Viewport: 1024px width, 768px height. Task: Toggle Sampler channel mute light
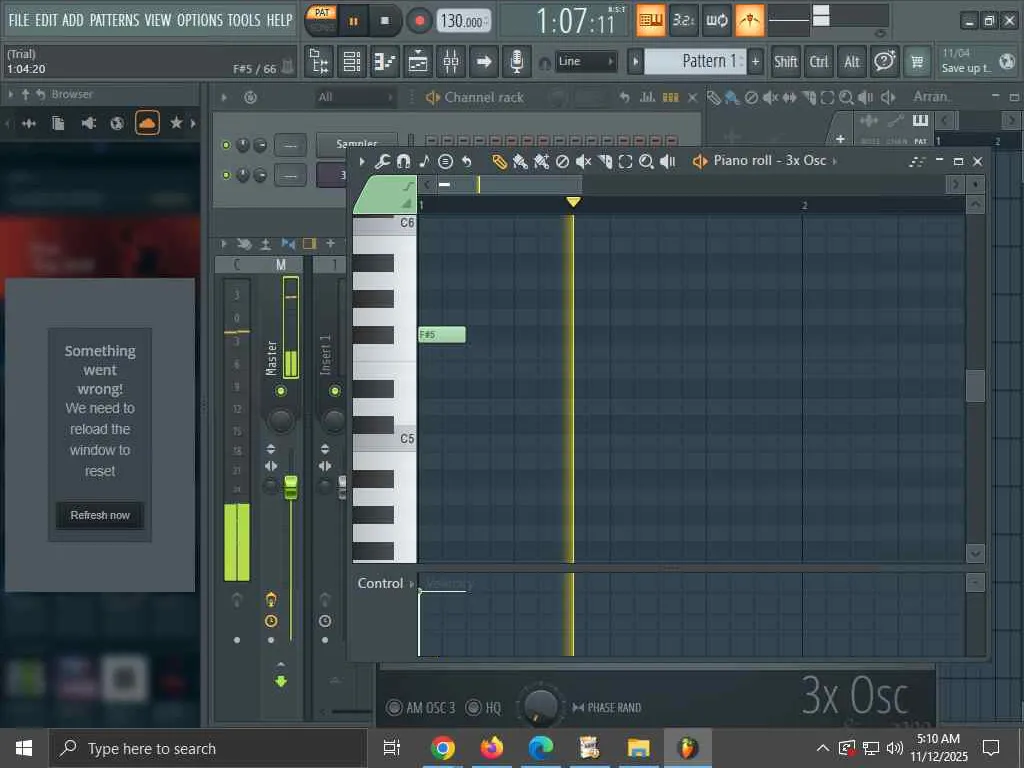pyautogui.click(x=226, y=145)
